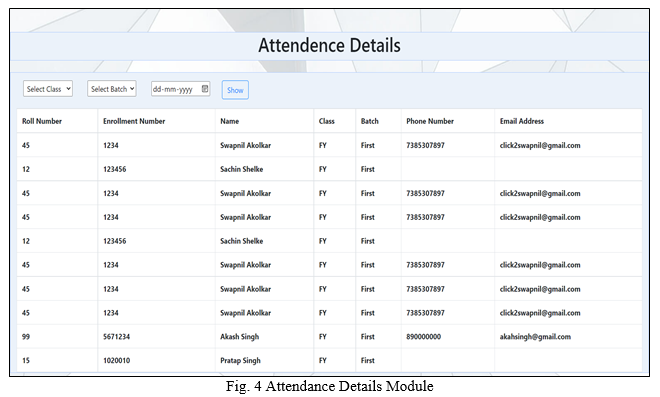The image size is (660, 397).
Task: Click FY in the Pratap Singh row
Action: pyautogui.click(x=323, y=361)
